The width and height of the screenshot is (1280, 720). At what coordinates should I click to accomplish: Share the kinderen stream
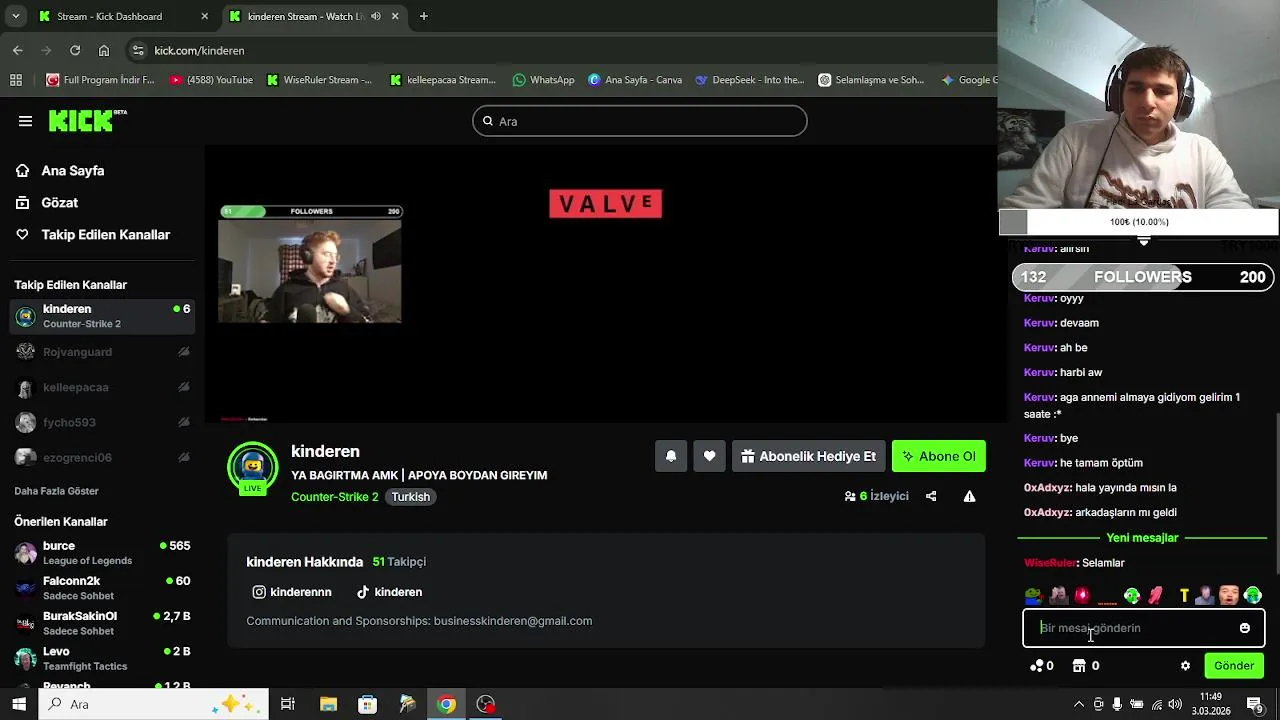click(931, 496)
